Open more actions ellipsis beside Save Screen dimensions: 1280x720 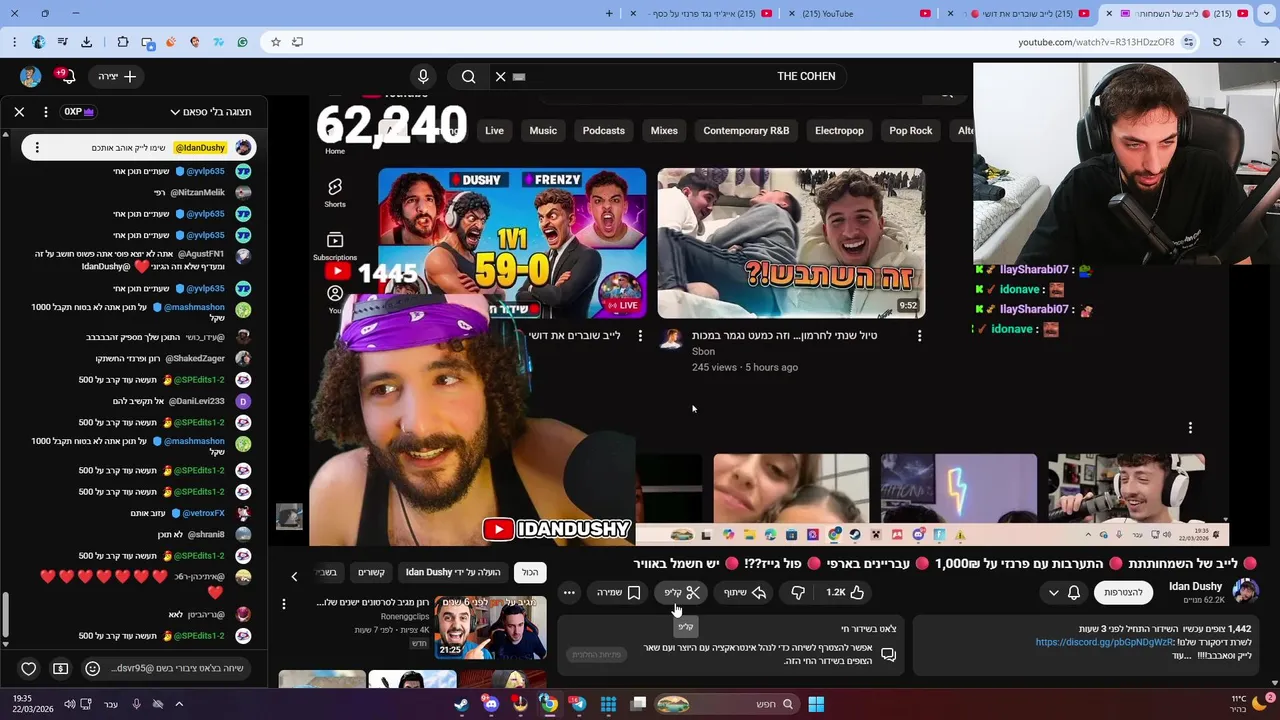[x=569, y=593]
